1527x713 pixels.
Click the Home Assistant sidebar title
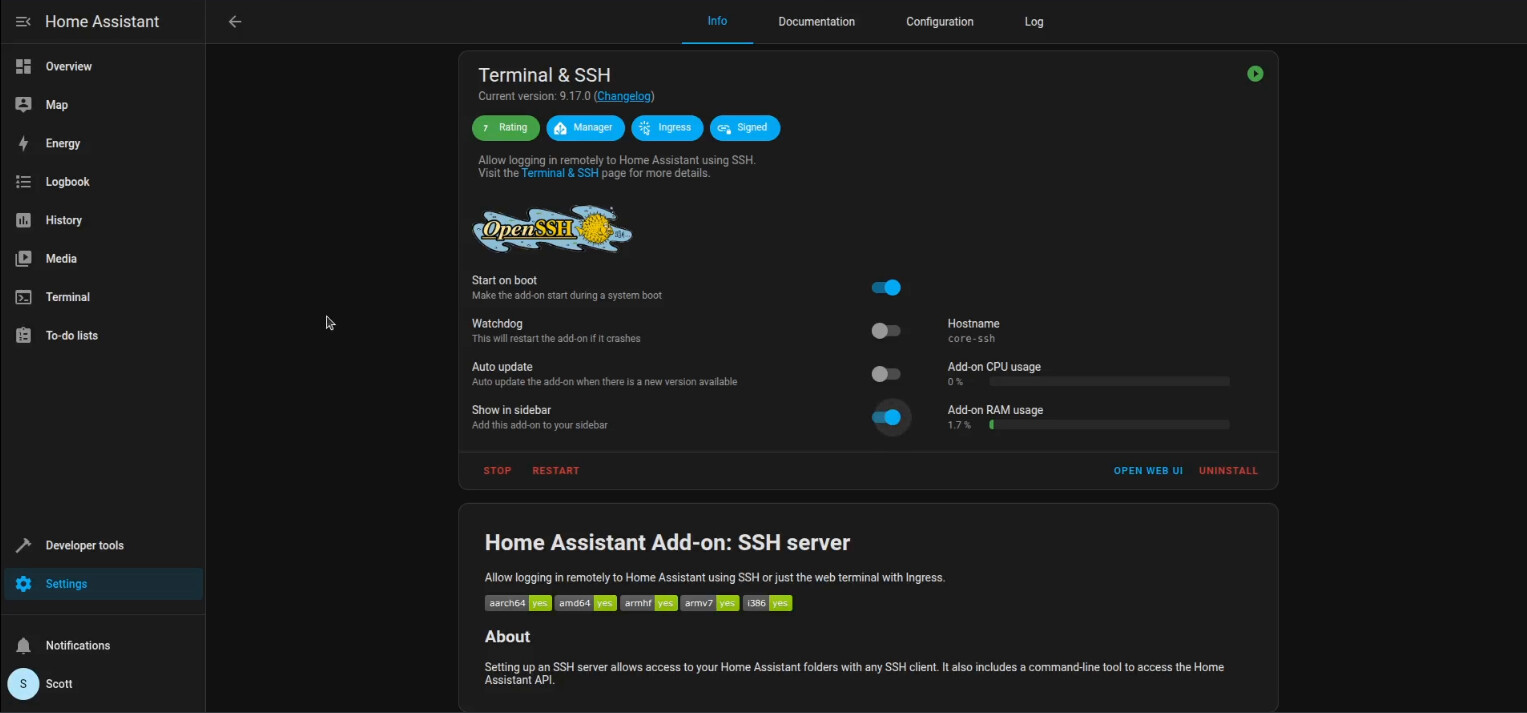pos(102,22)
